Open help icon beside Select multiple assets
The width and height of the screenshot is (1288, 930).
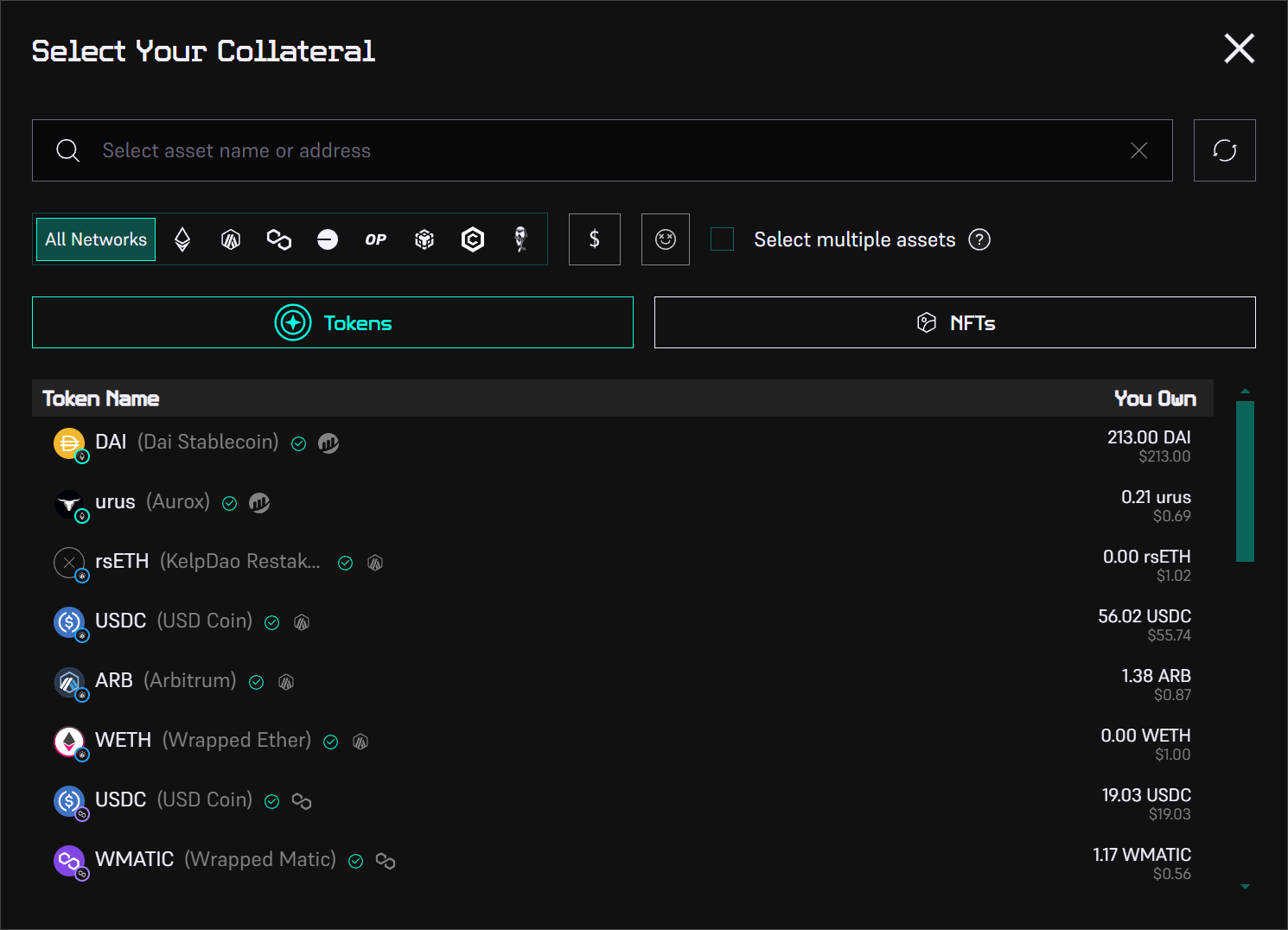click(x=979, y=239)
